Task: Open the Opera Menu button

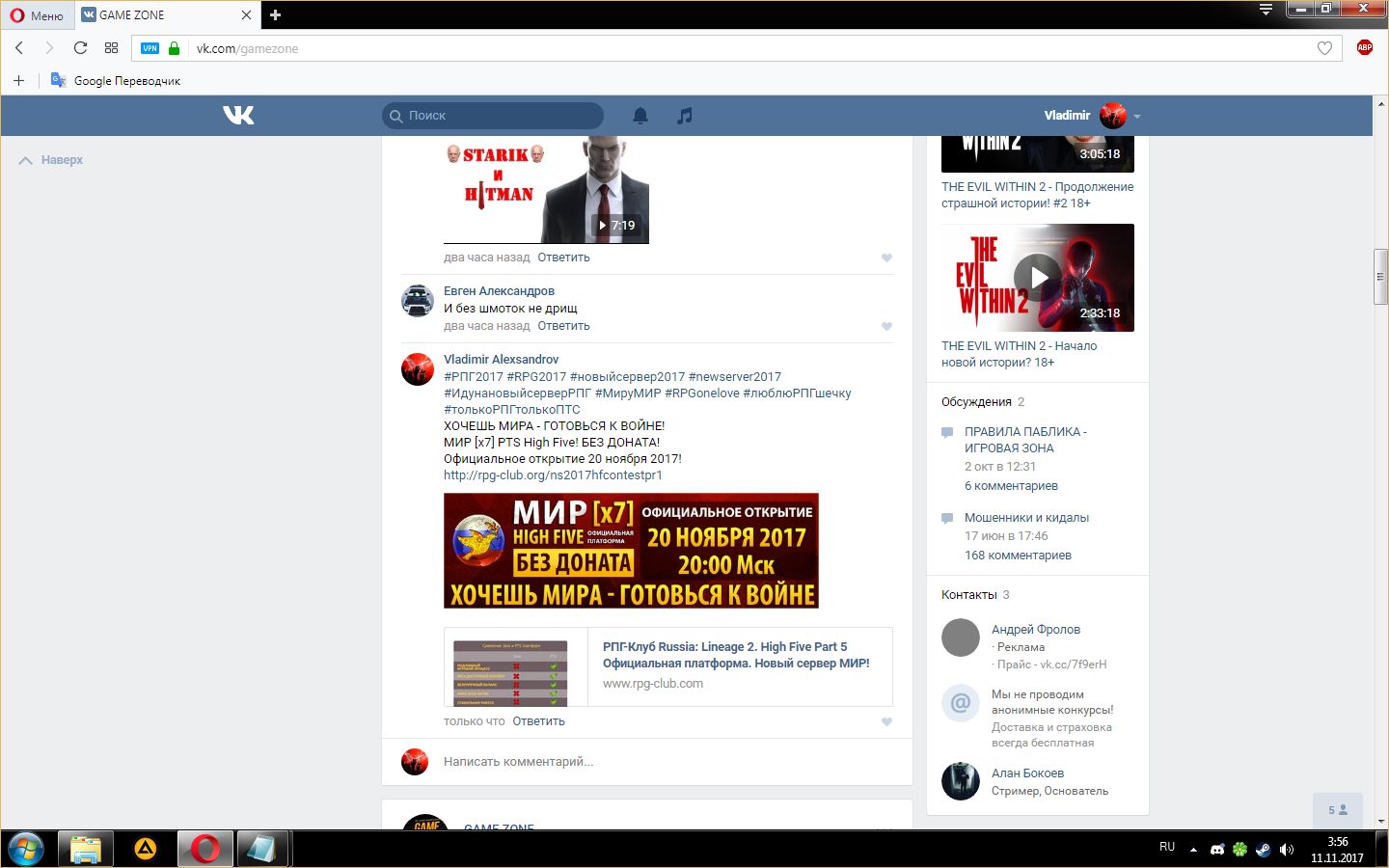Action: click(x=37, y=14)
